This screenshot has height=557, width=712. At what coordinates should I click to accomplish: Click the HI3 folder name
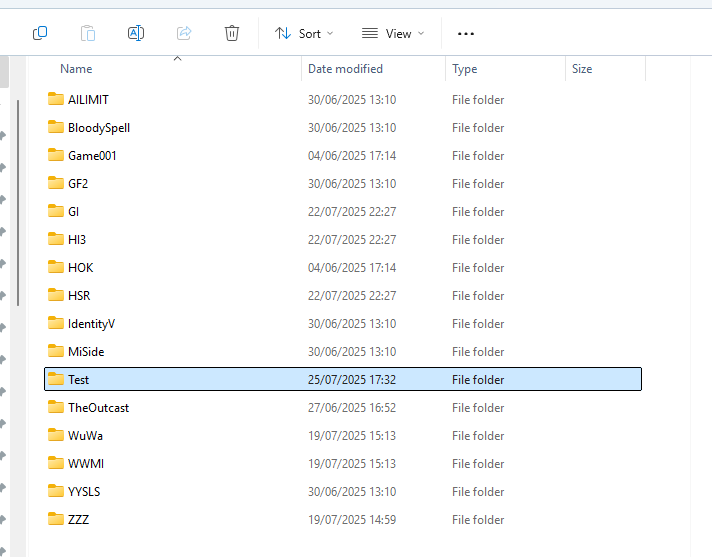[77, 240]
